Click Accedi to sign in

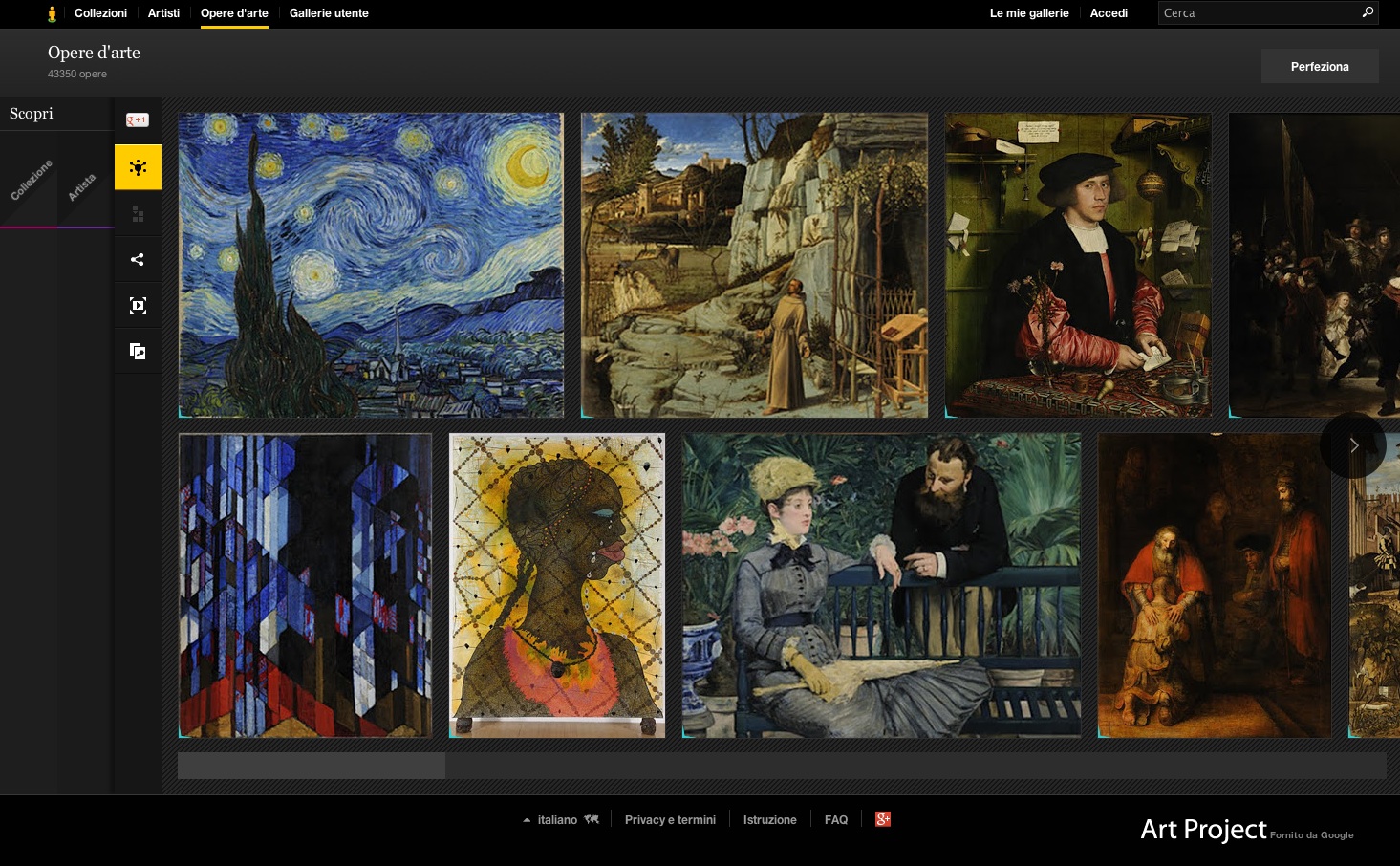click(x=1109, y=13)
